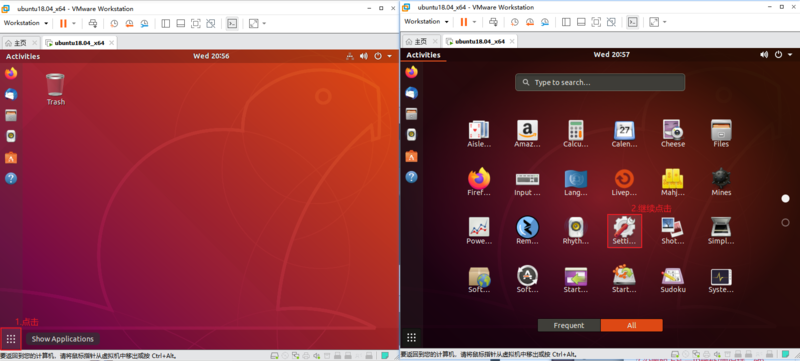Launch Software Updater from the grid

527,279
